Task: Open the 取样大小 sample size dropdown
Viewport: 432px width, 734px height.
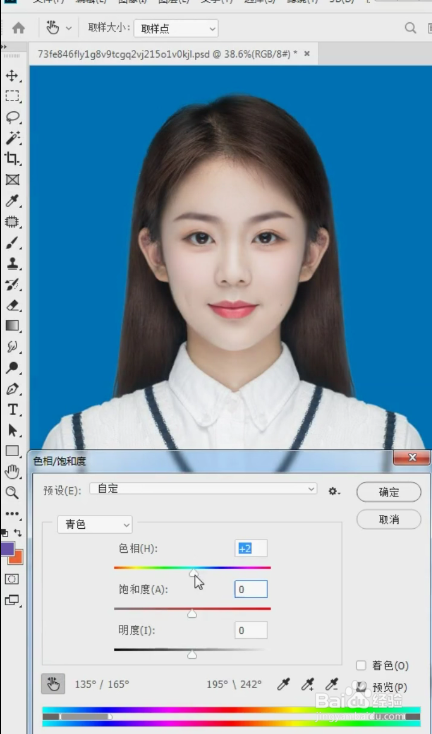Action: [x=176, y=29]
